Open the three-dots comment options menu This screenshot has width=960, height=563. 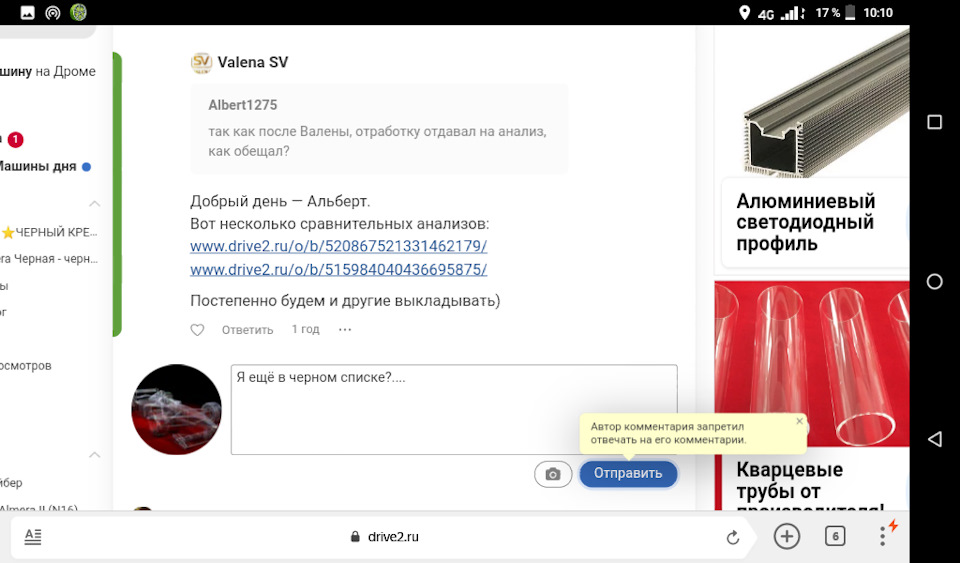click(x=345, y=330)
